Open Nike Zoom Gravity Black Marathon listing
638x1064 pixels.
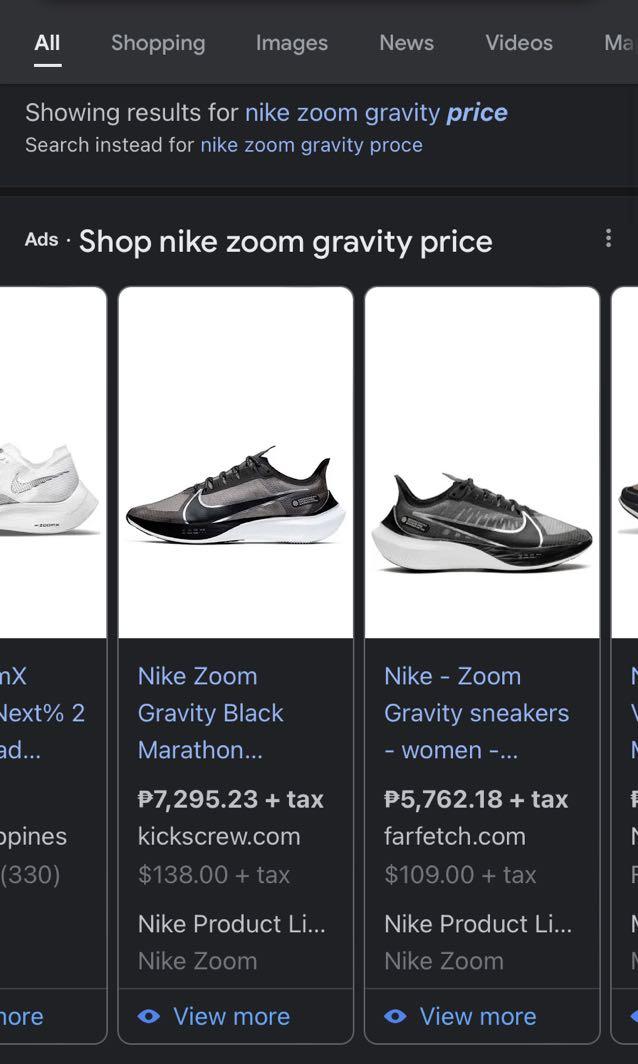coord(210,713)
